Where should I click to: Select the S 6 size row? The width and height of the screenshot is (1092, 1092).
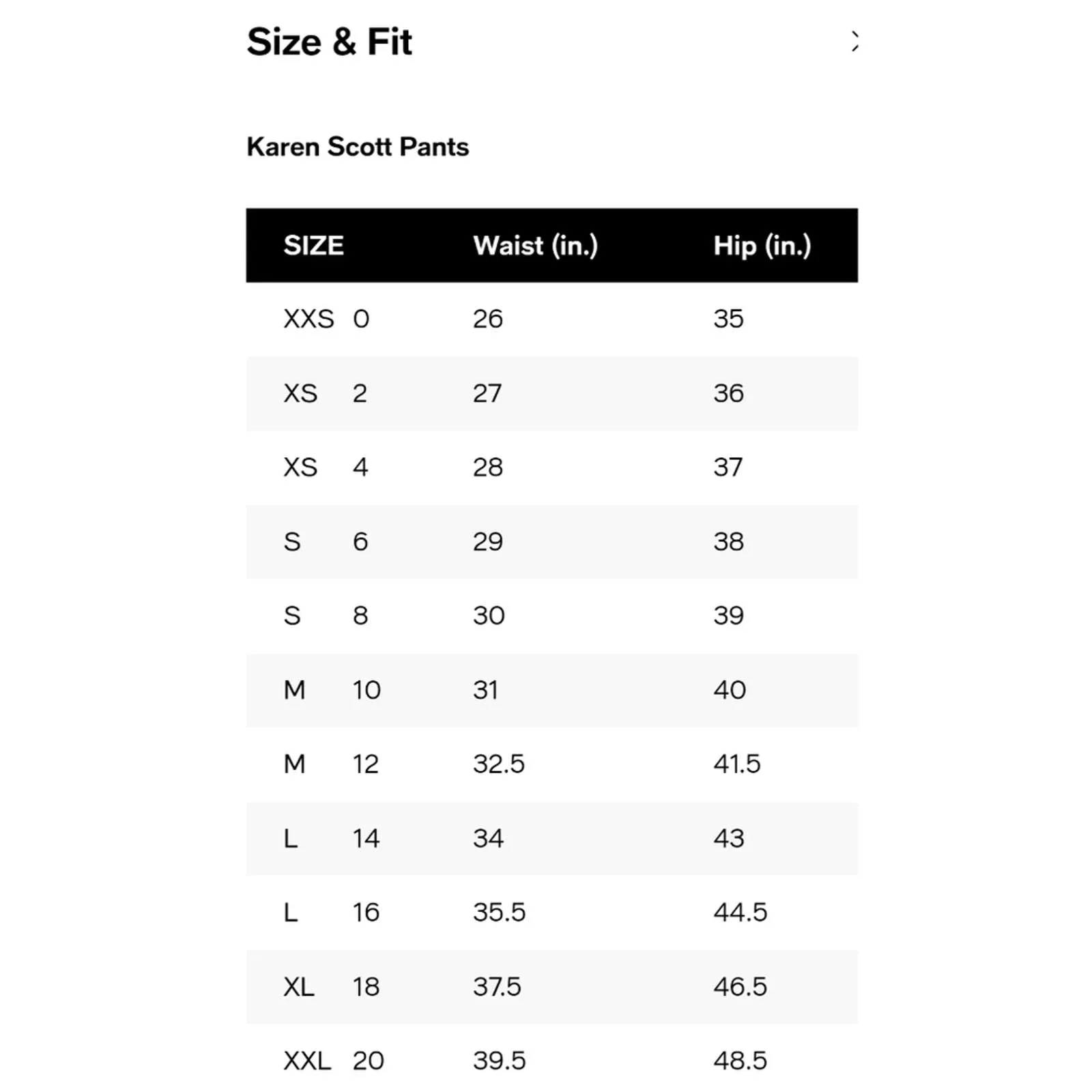pos(551,542)
